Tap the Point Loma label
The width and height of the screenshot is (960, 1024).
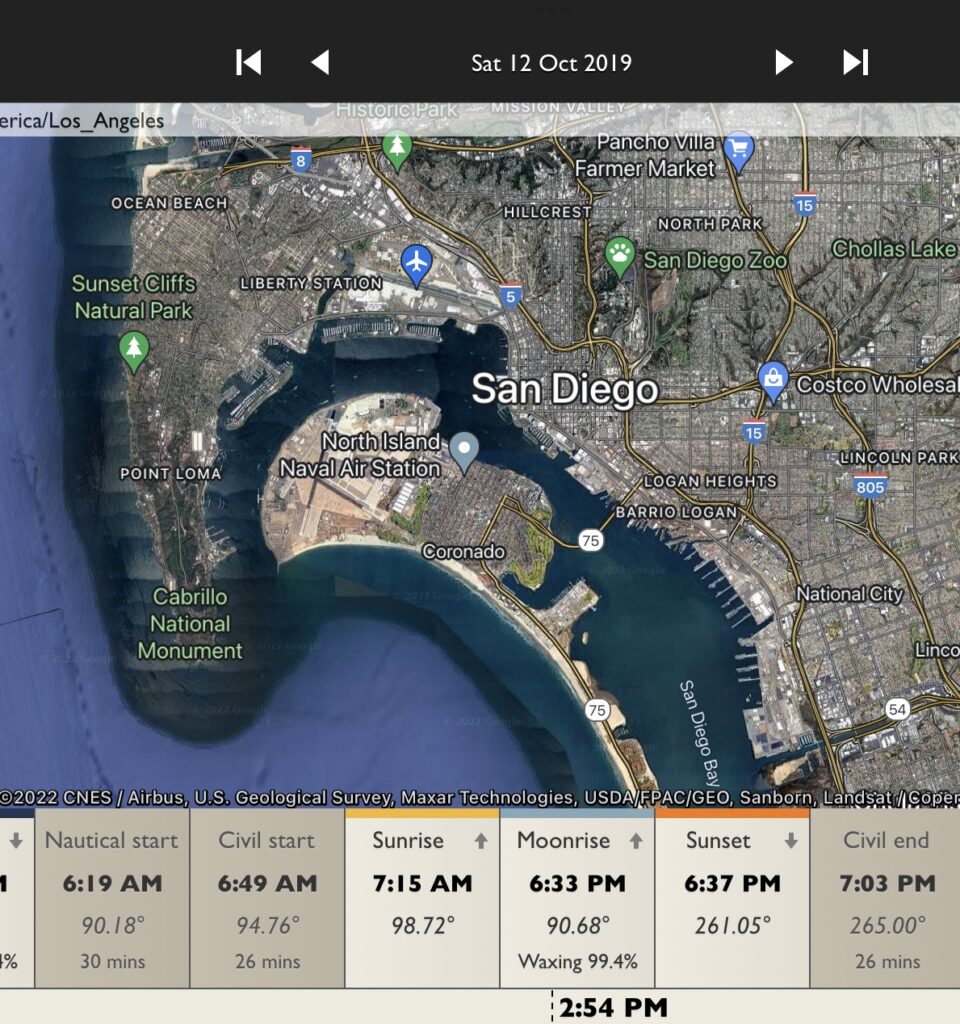170,473
